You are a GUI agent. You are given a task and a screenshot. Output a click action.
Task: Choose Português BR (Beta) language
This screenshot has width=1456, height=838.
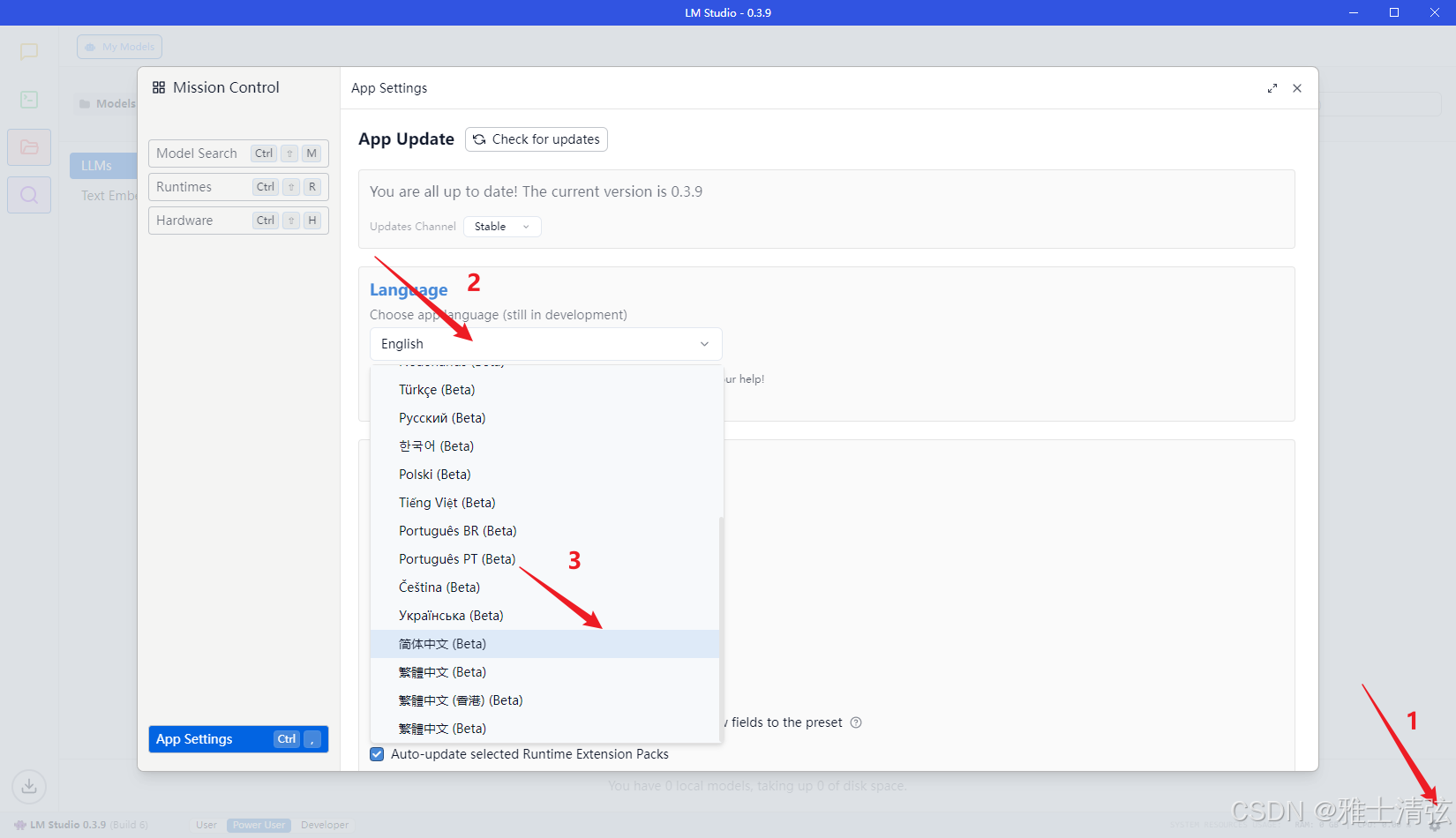544,531
